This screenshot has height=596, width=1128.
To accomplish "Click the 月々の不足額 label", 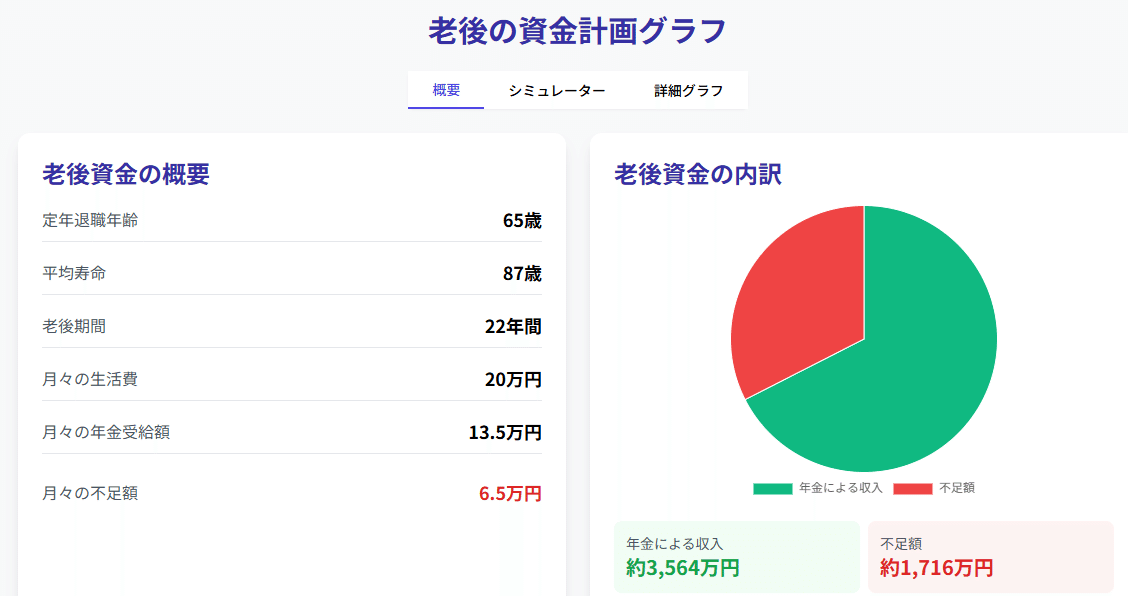I will point(90,493).
